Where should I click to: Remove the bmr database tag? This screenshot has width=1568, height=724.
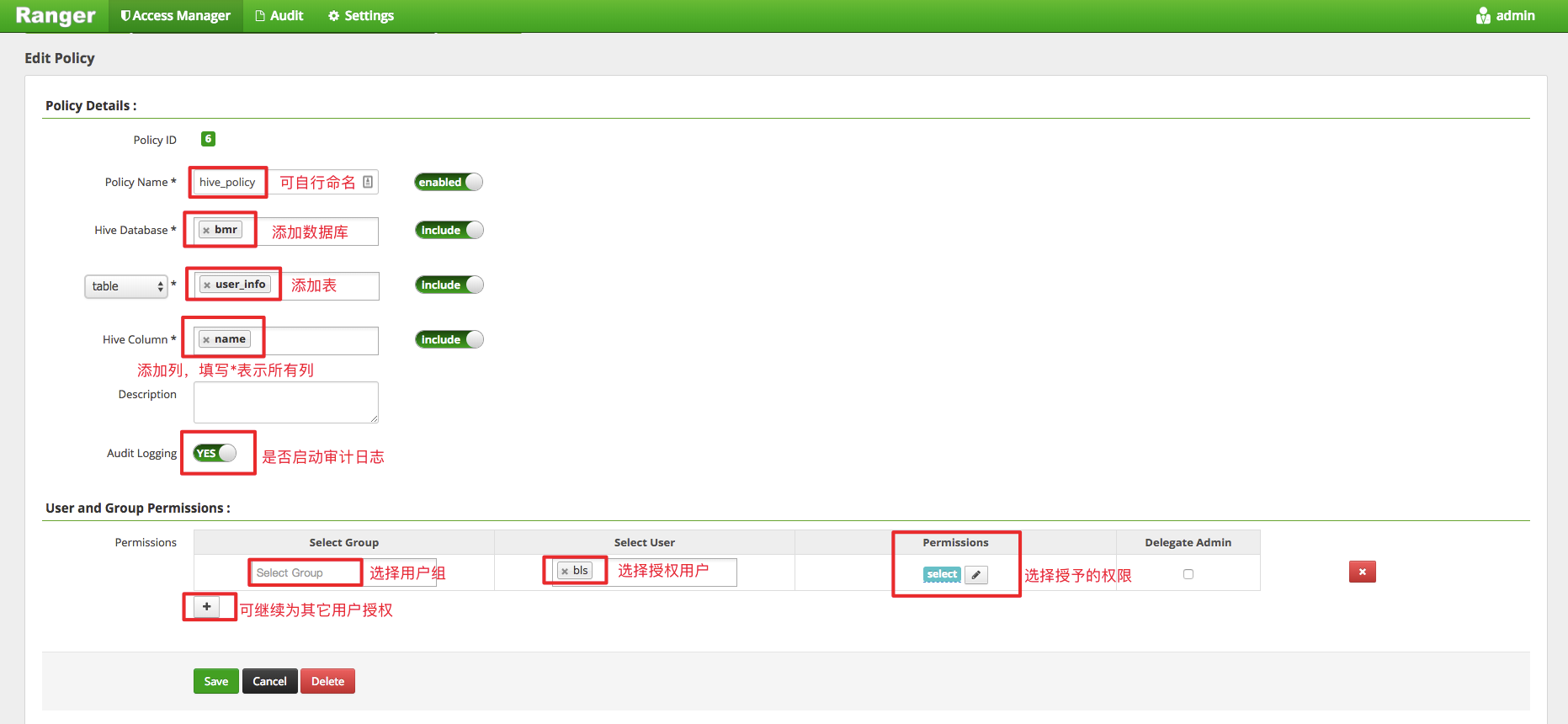tap(206, 230)
